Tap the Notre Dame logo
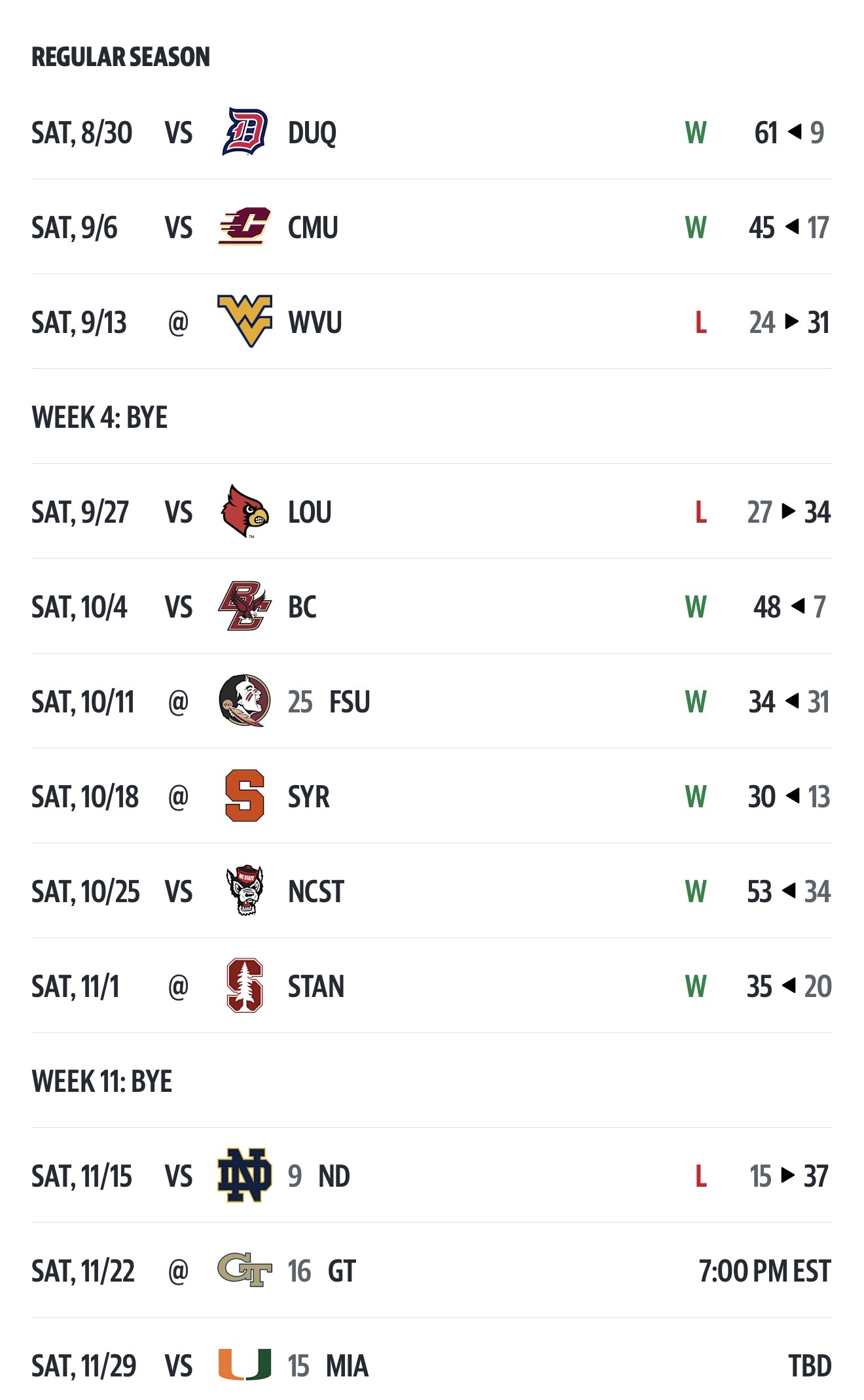Viewport: 864px width, 1400px height. click(245, 1176)
